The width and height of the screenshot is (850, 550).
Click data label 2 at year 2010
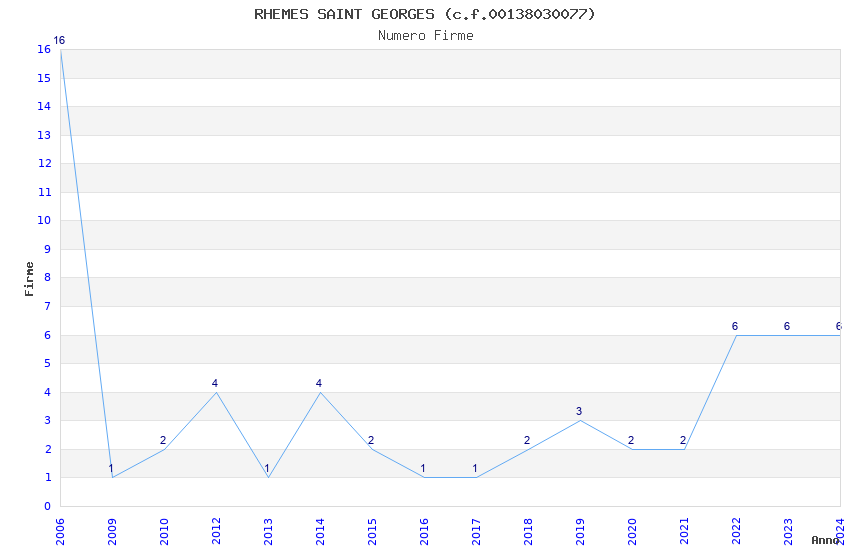point(163,440)
